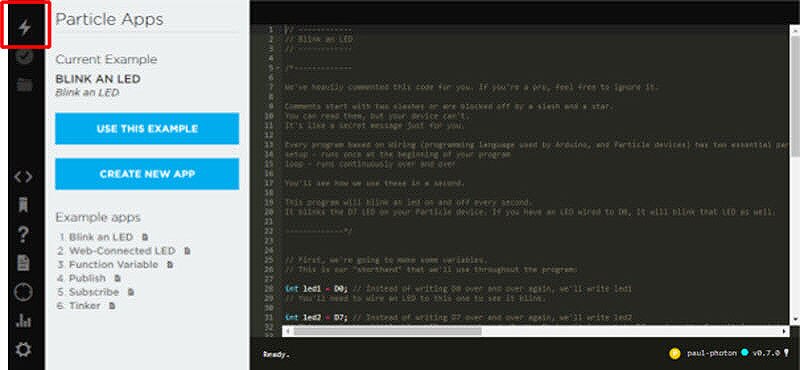
Task: Open the Blink an LED example
Action: pyautogui.click(x=101, y=237)
